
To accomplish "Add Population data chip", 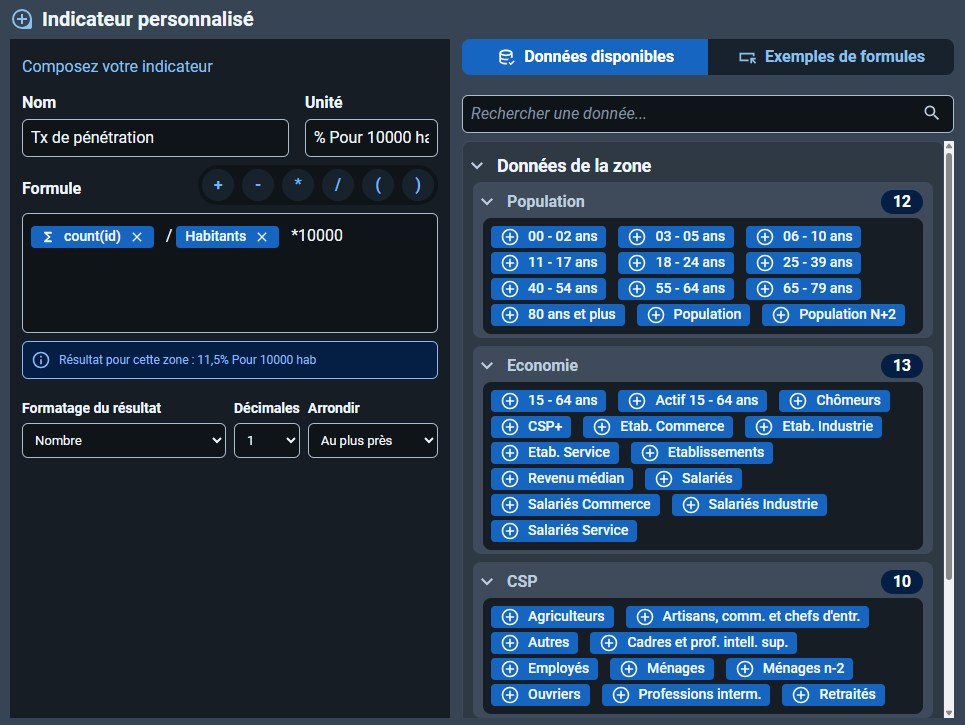I will (693, 314).
